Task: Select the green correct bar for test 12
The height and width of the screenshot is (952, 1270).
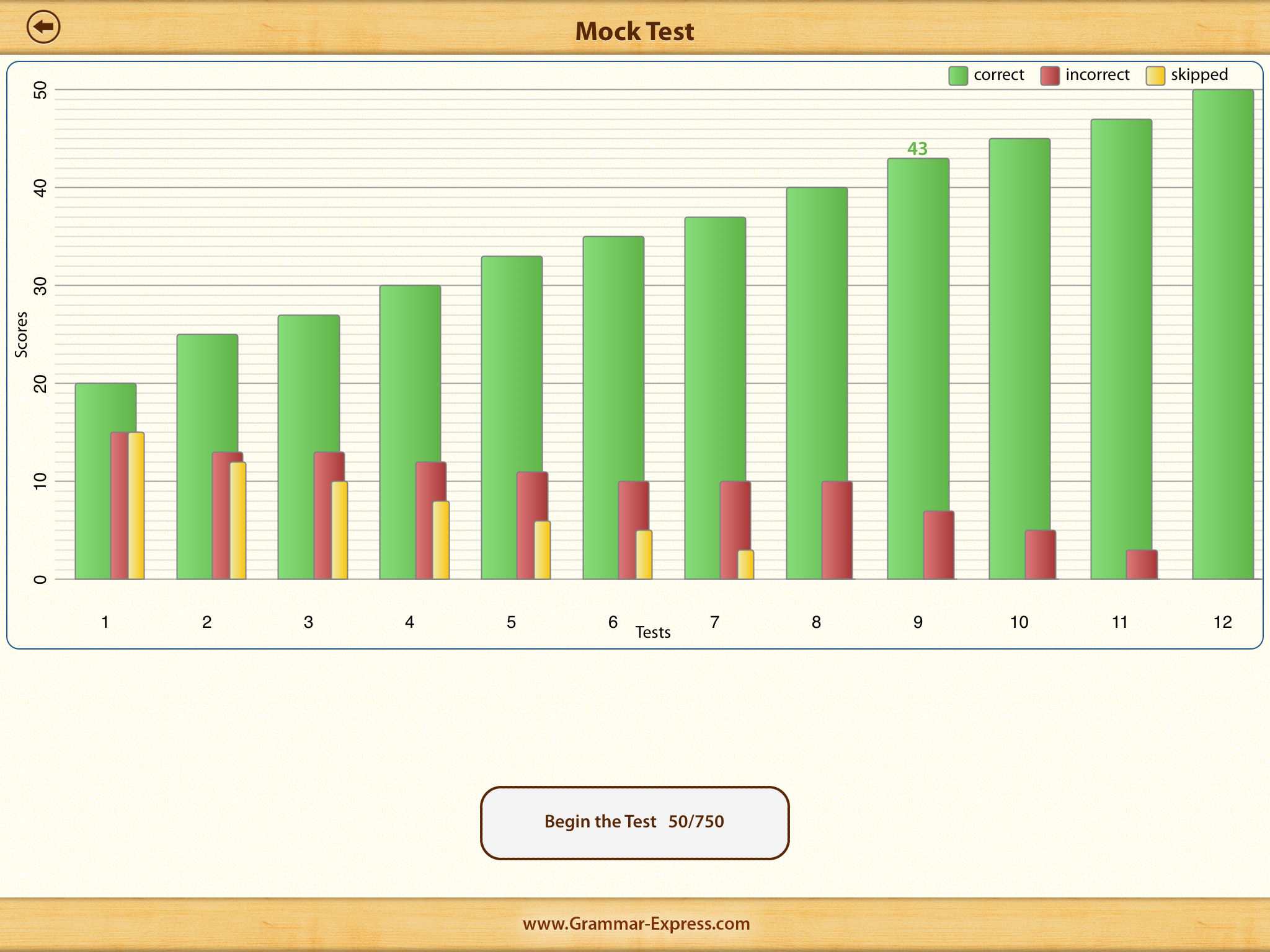Action: click(1222, 335)
